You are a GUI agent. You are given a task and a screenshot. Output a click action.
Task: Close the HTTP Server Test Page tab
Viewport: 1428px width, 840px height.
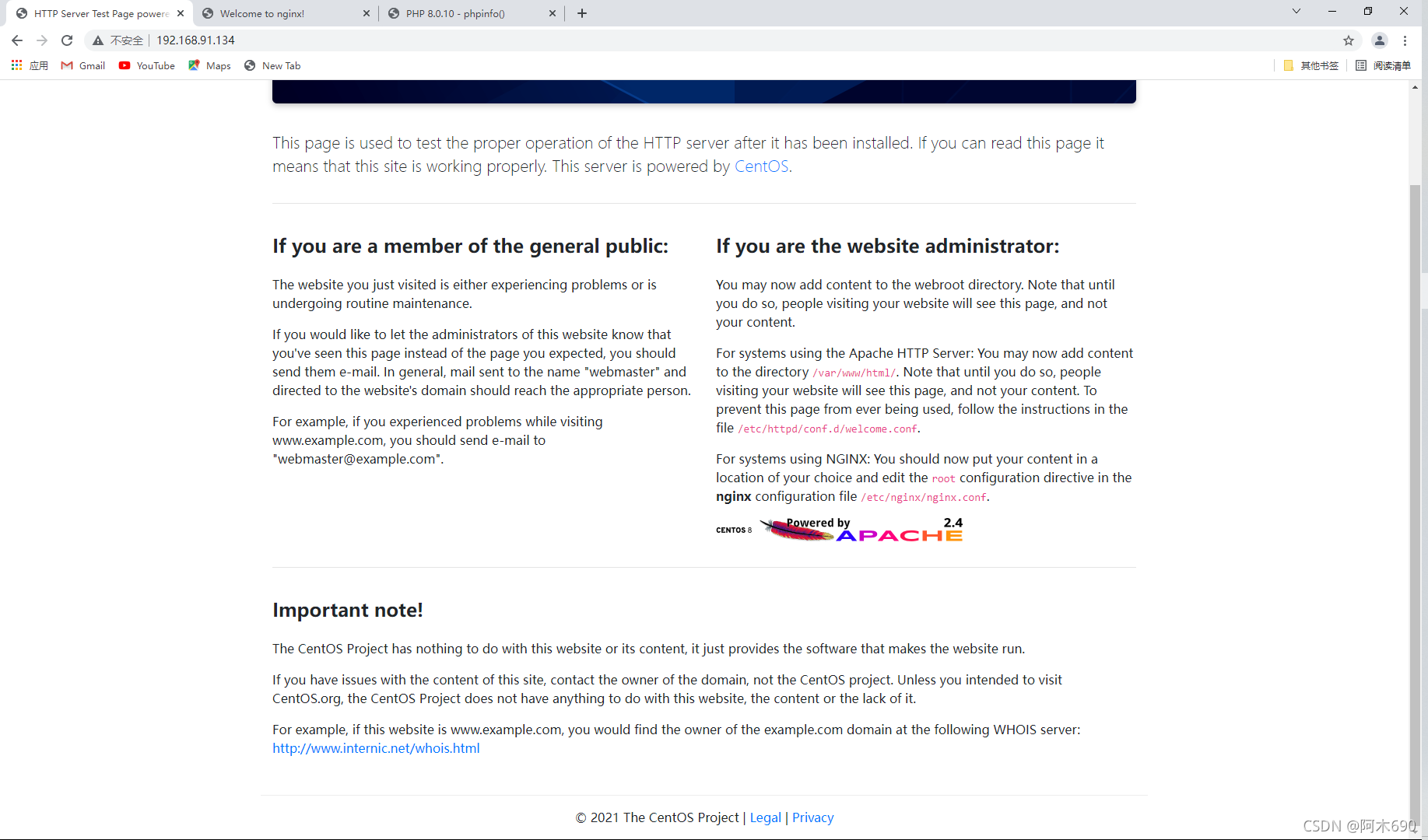tap(181, 13)
